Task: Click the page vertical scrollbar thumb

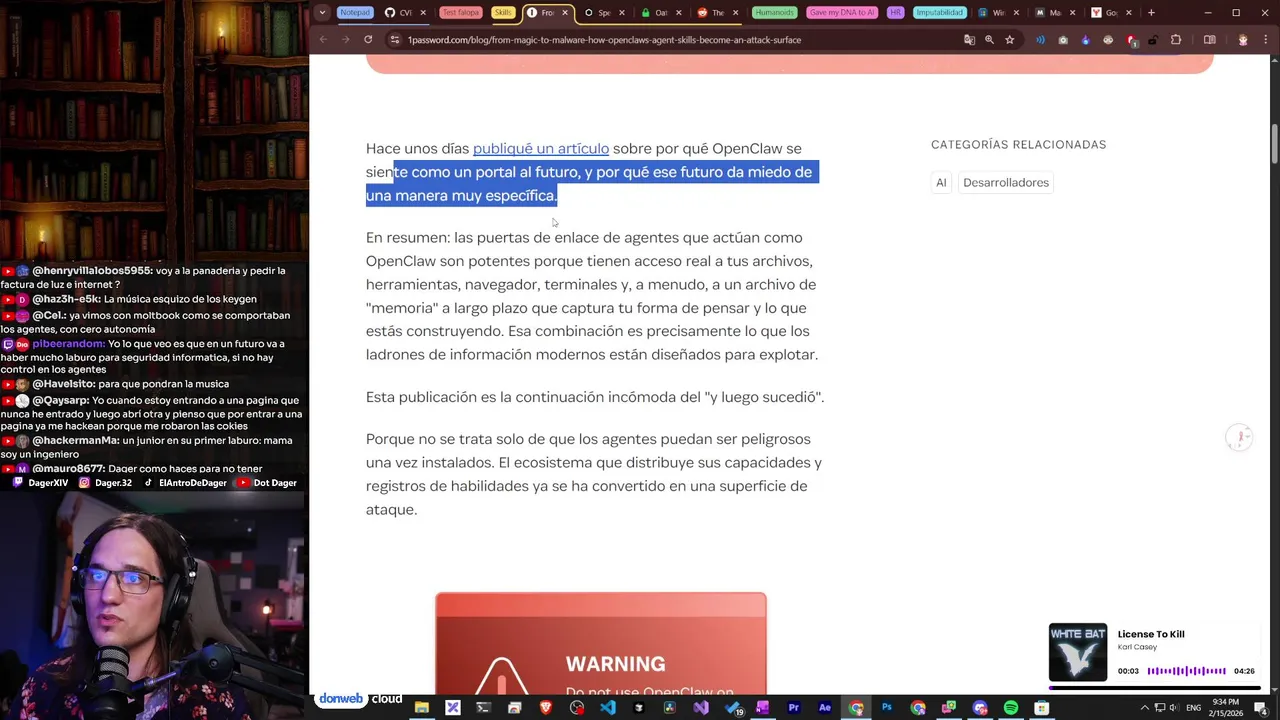Action: (x=1274, y=145)
